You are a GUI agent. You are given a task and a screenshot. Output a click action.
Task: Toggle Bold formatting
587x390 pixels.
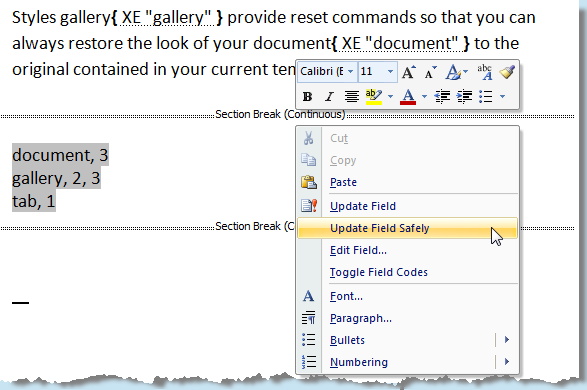pyautogui.click(x=307, y=97)
